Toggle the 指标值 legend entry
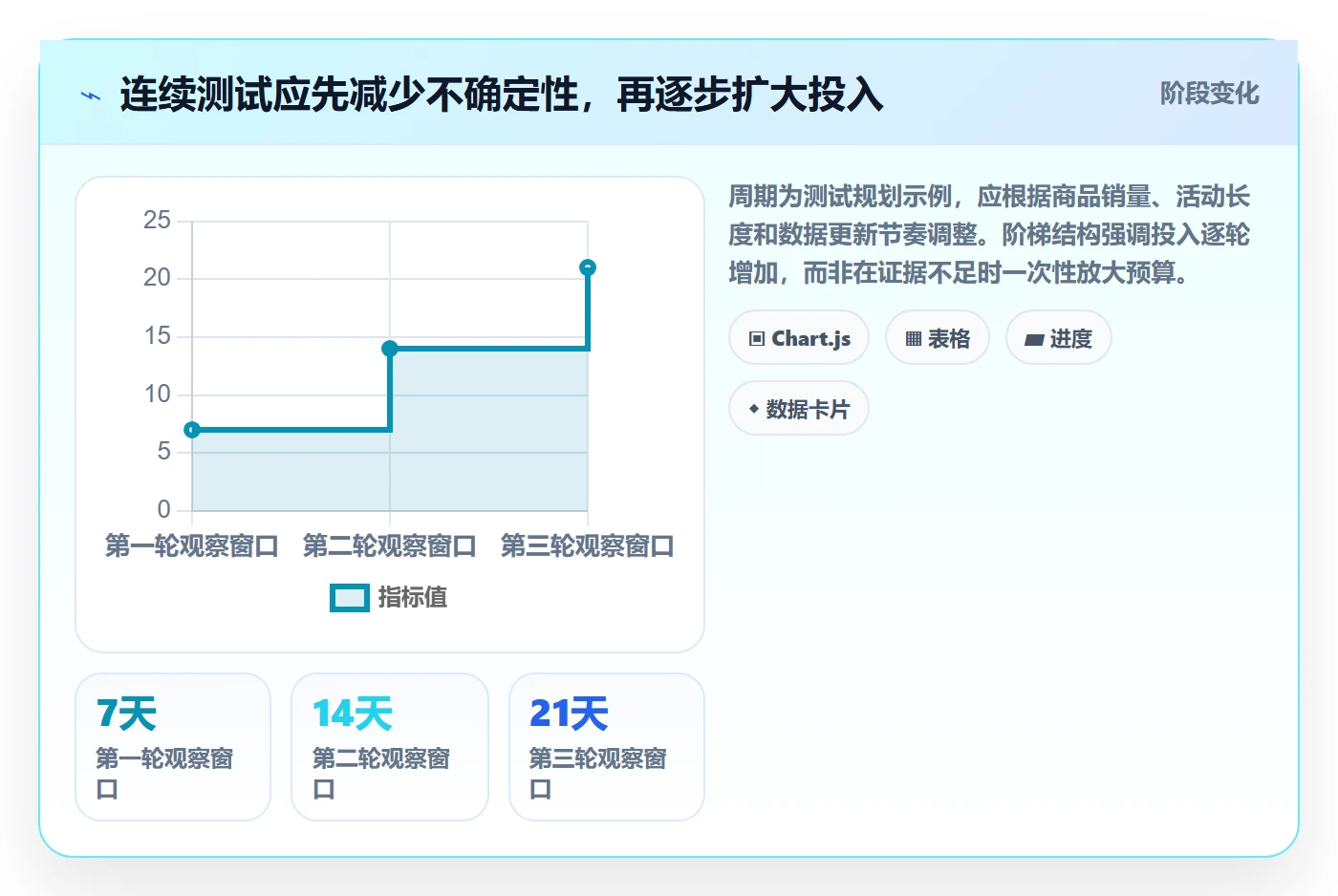1338x896 pixels. pos(389,597)
